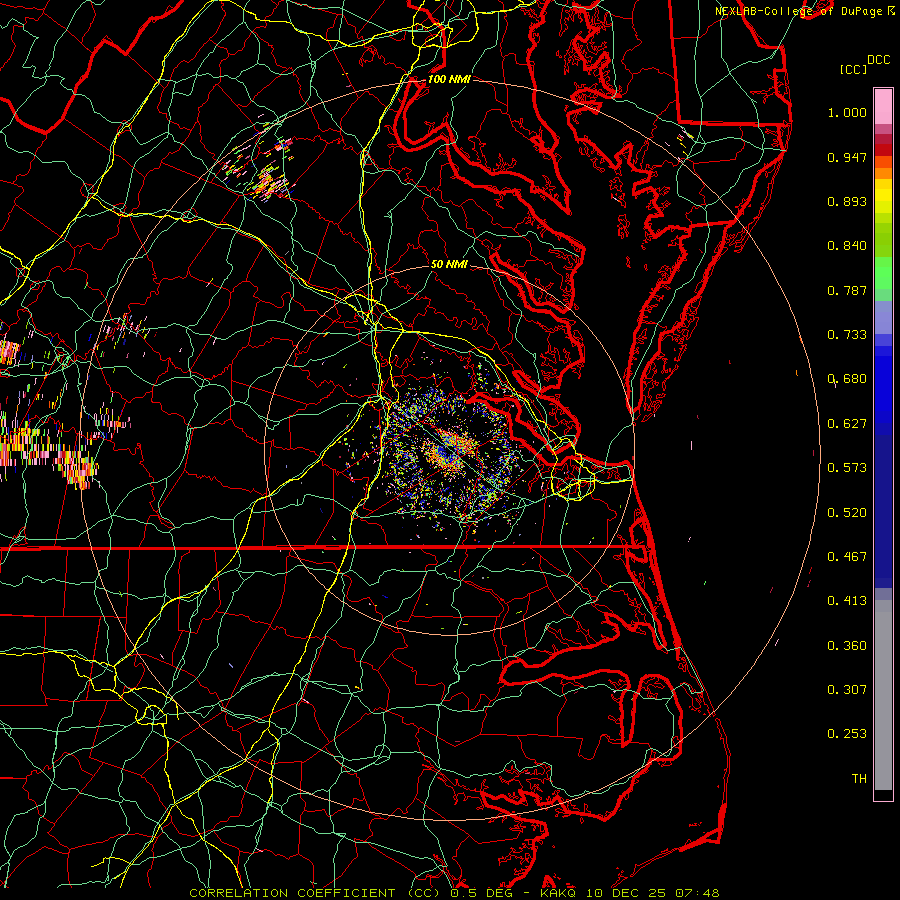Image resolution: width=900 pixels, height=900 pixels.
Task: Click the 0.307 value on the color scale
Action: (847, 690)
